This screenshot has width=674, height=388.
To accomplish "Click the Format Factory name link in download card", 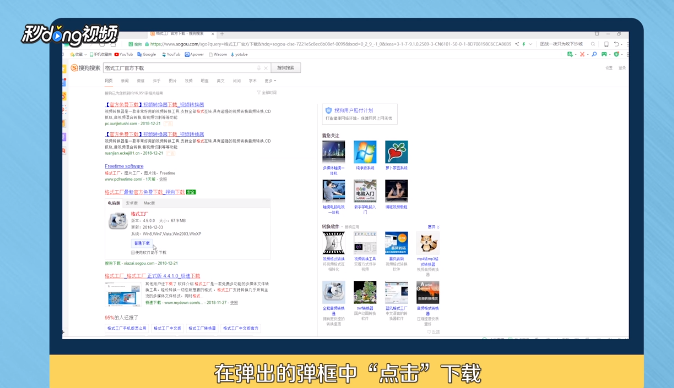I will [139, 214].
